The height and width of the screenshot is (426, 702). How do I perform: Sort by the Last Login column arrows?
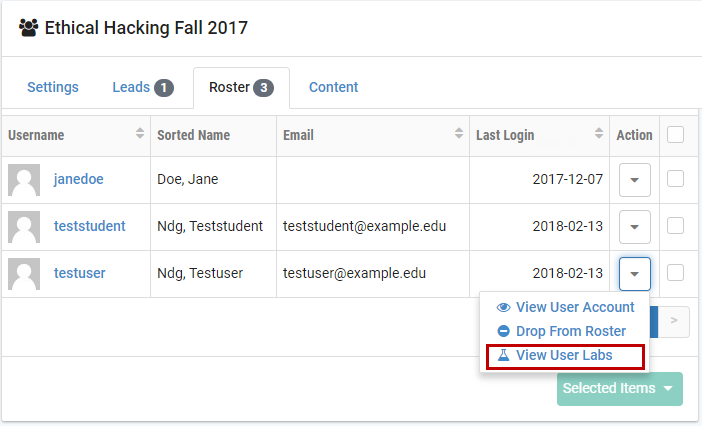[599, 134]
